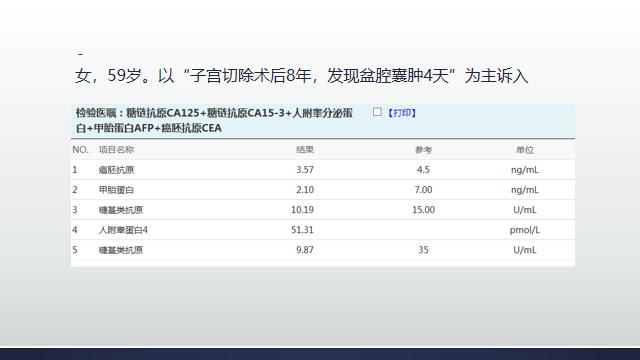The width and height of the screenshot is (640, 360).
Task: Select the 癌胚抗原 item name
Action: (116, 170)
